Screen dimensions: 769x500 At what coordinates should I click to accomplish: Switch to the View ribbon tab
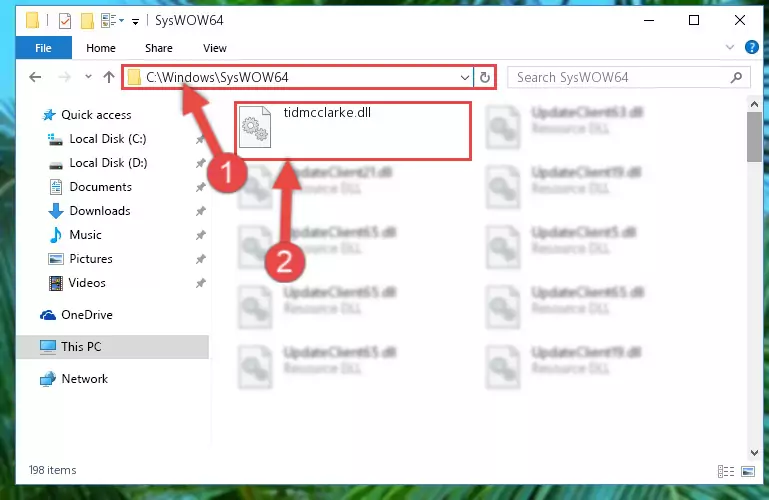[x=215, y=48]
